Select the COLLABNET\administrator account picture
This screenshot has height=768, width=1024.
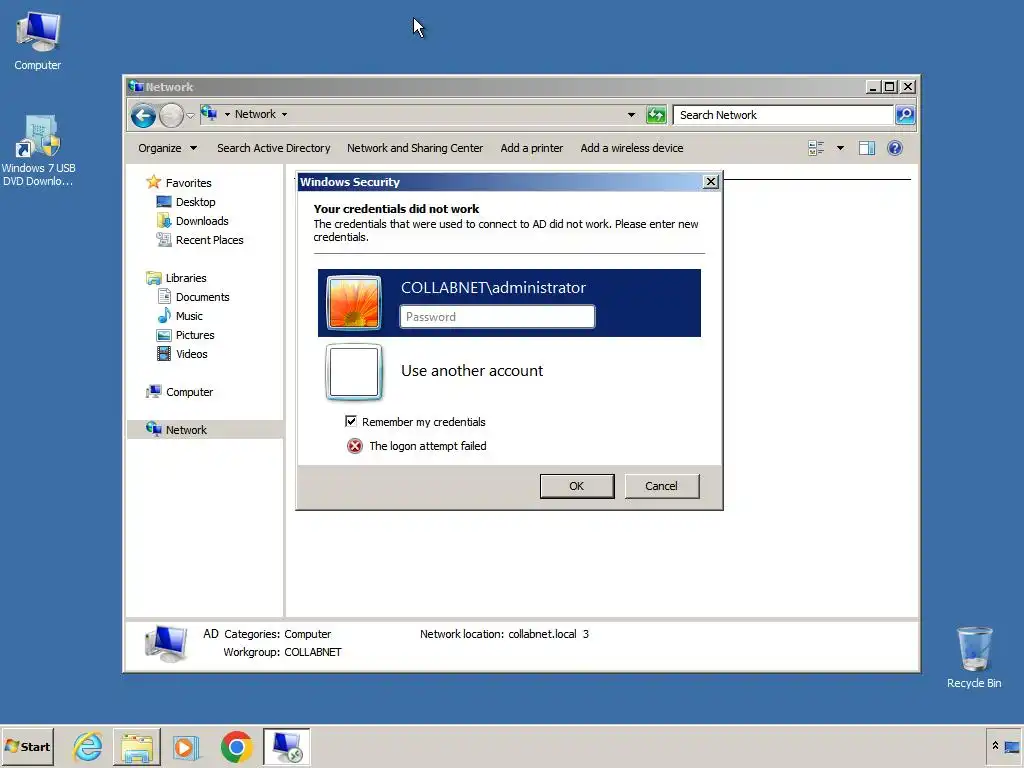point(353,302)
